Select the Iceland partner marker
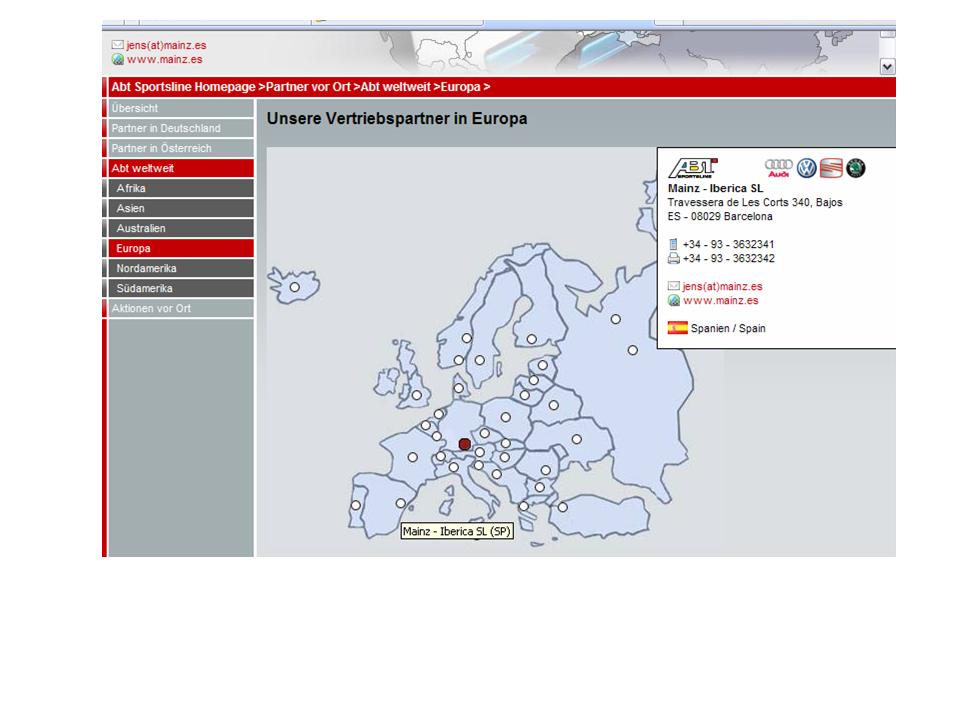960x720 pixels. 294,287
